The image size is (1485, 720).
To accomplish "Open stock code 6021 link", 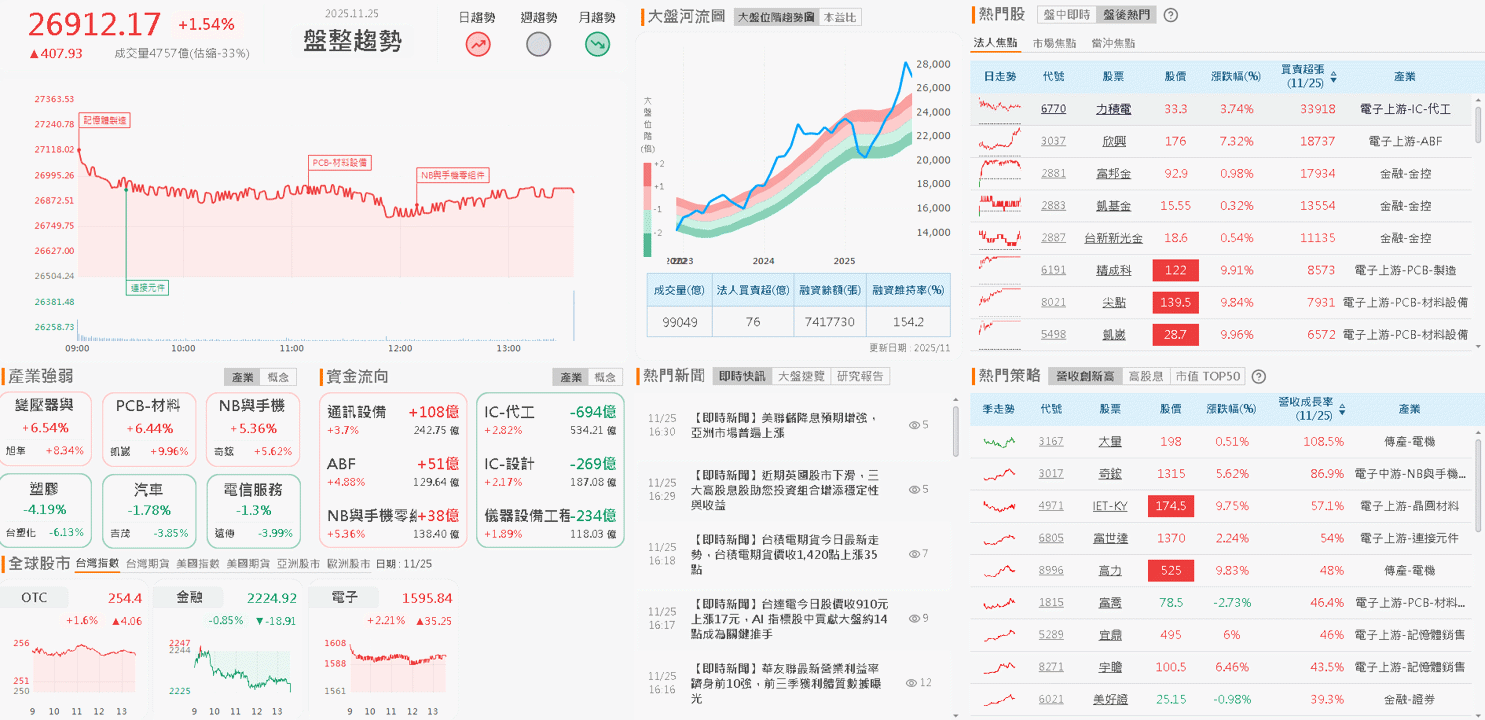I will (1051, 699).
